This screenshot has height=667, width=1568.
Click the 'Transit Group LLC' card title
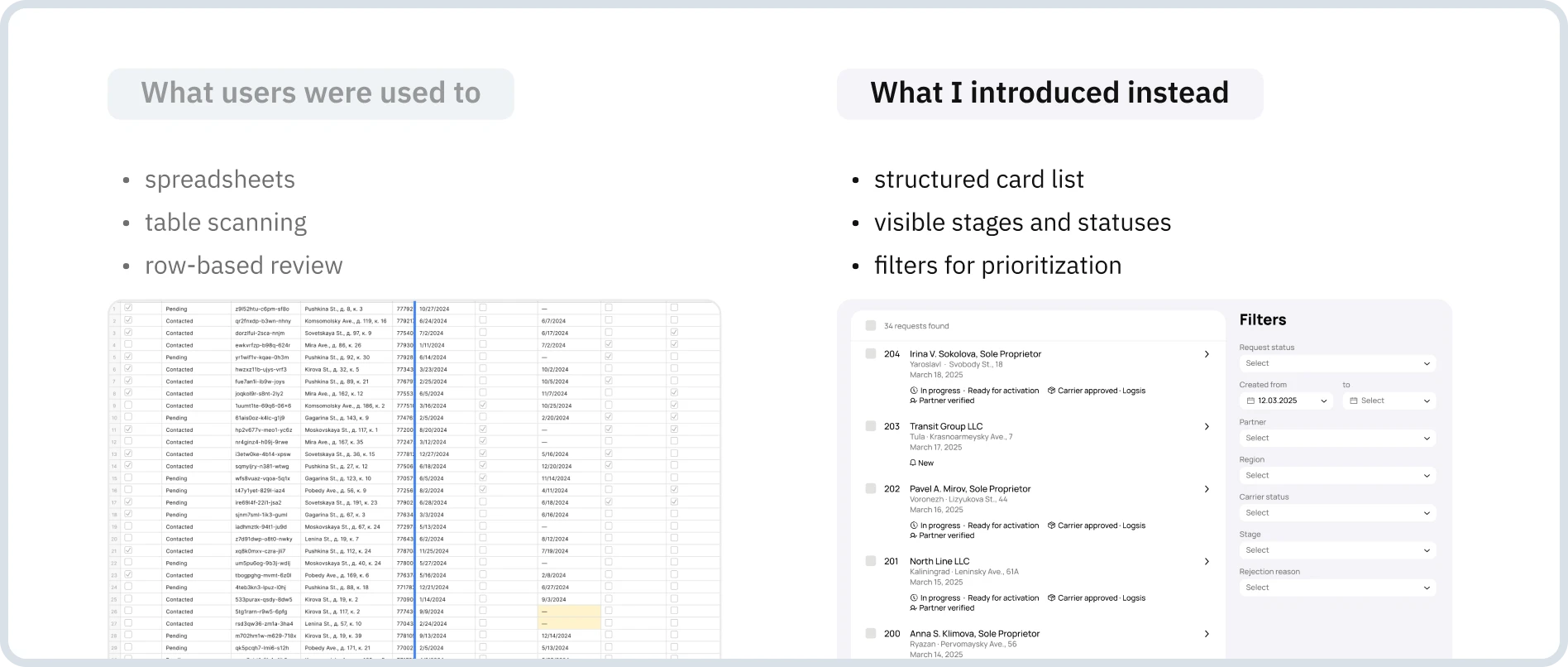pyautogui.click(x=946, y=426)
